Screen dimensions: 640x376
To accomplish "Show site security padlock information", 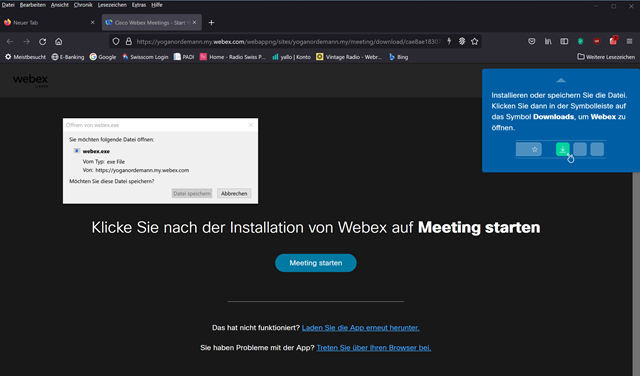I will 129,42.
